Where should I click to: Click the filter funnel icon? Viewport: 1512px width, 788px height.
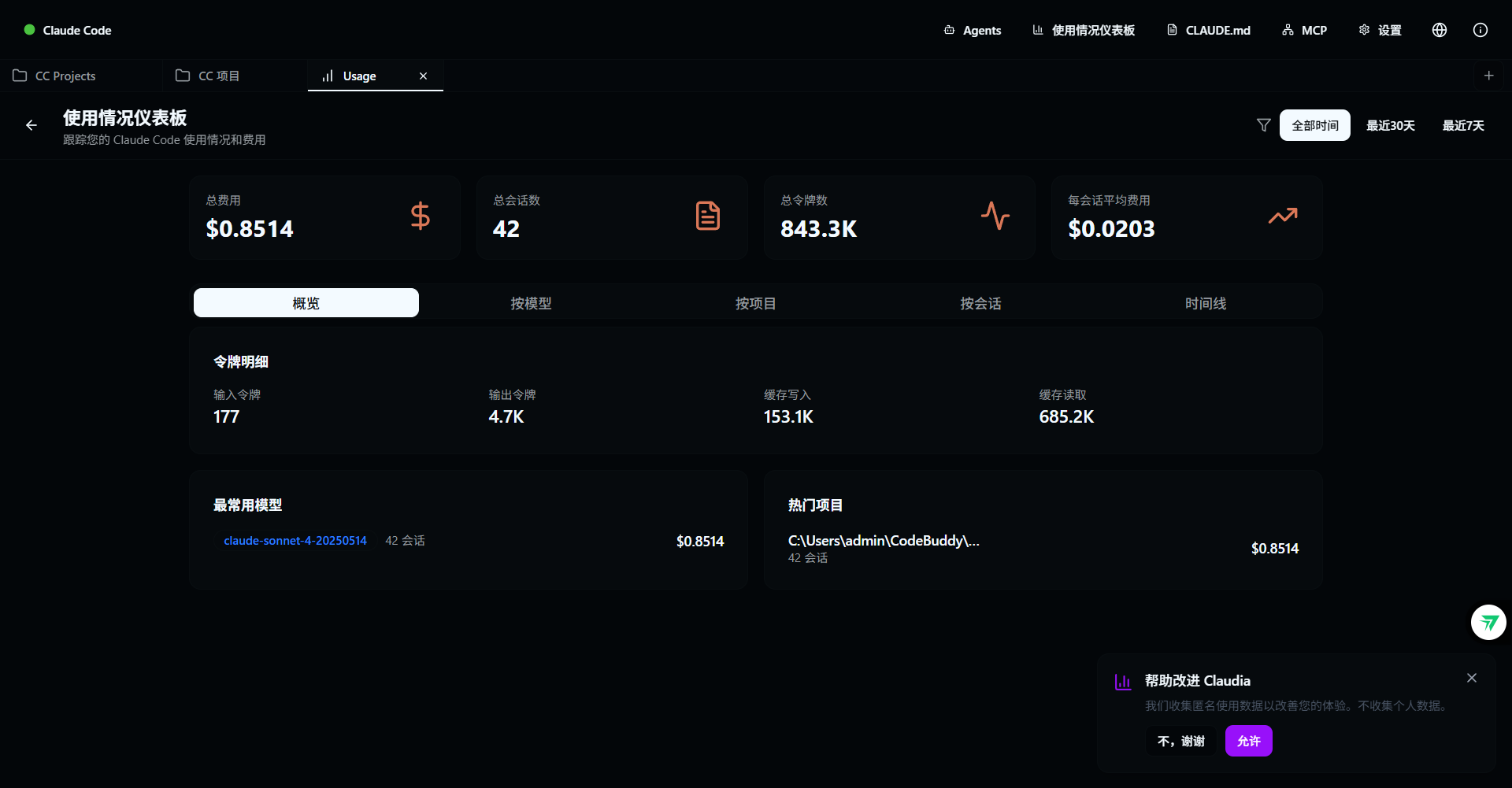[x=1263, y=125]
